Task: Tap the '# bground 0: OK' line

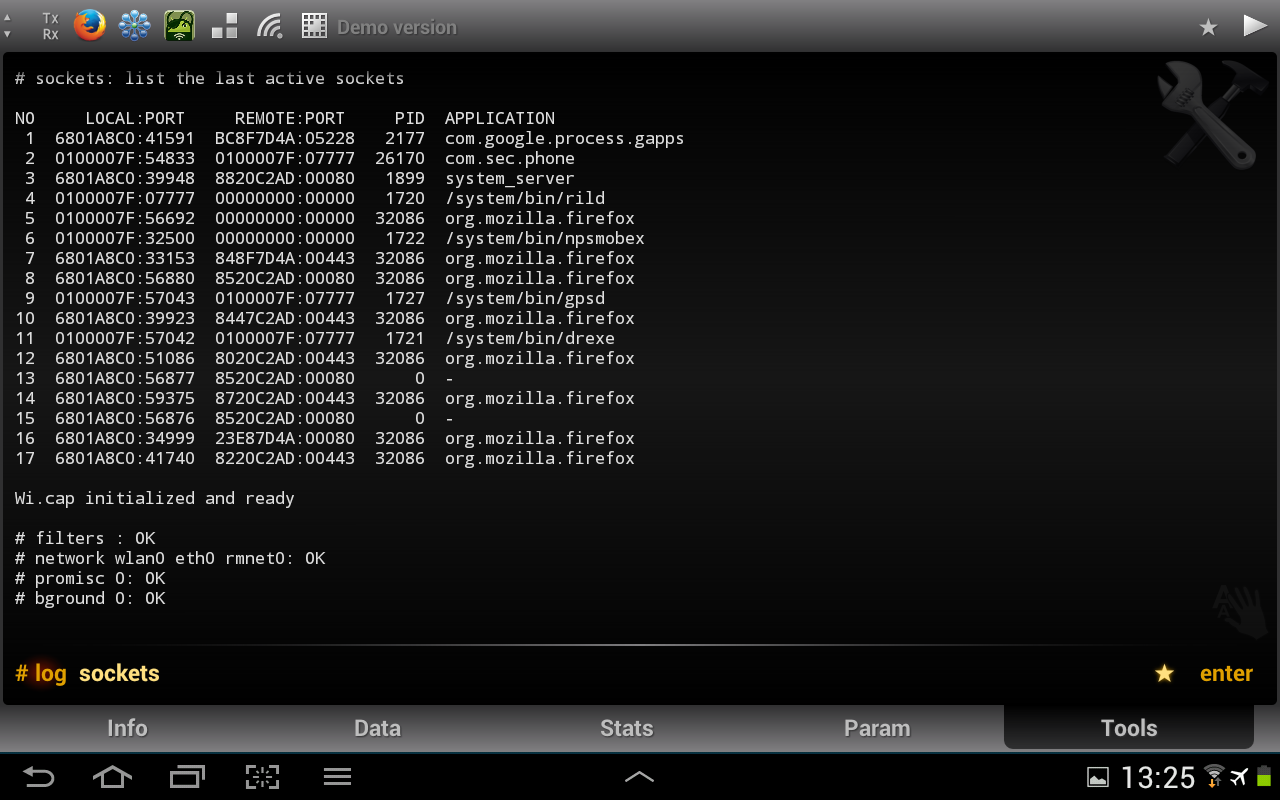Action: coord(90,598)
